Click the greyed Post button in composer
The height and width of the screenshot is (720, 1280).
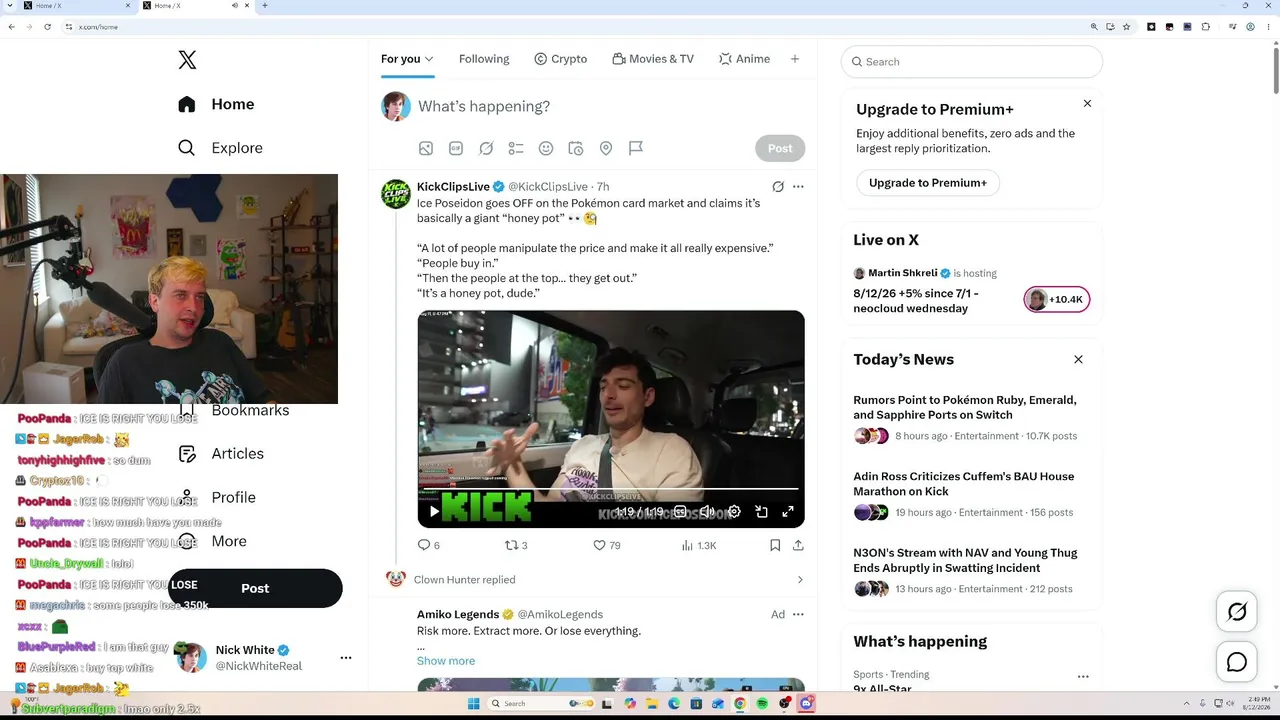tap(780, 148)
